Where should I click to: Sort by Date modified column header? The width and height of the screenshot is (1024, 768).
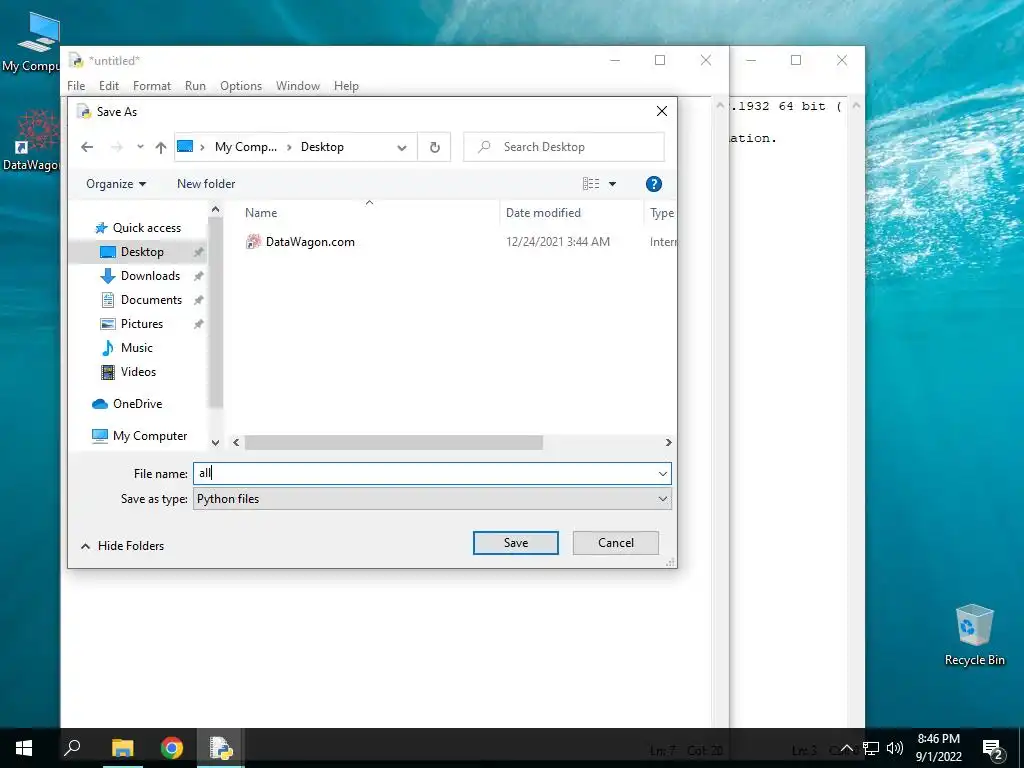[x=571, y=213]
